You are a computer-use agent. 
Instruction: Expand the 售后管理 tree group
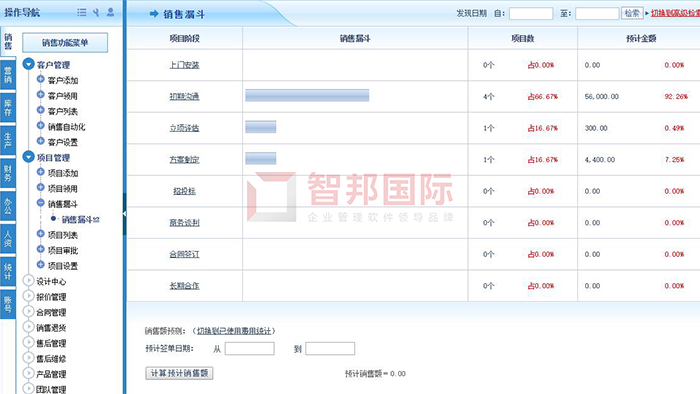29,343
